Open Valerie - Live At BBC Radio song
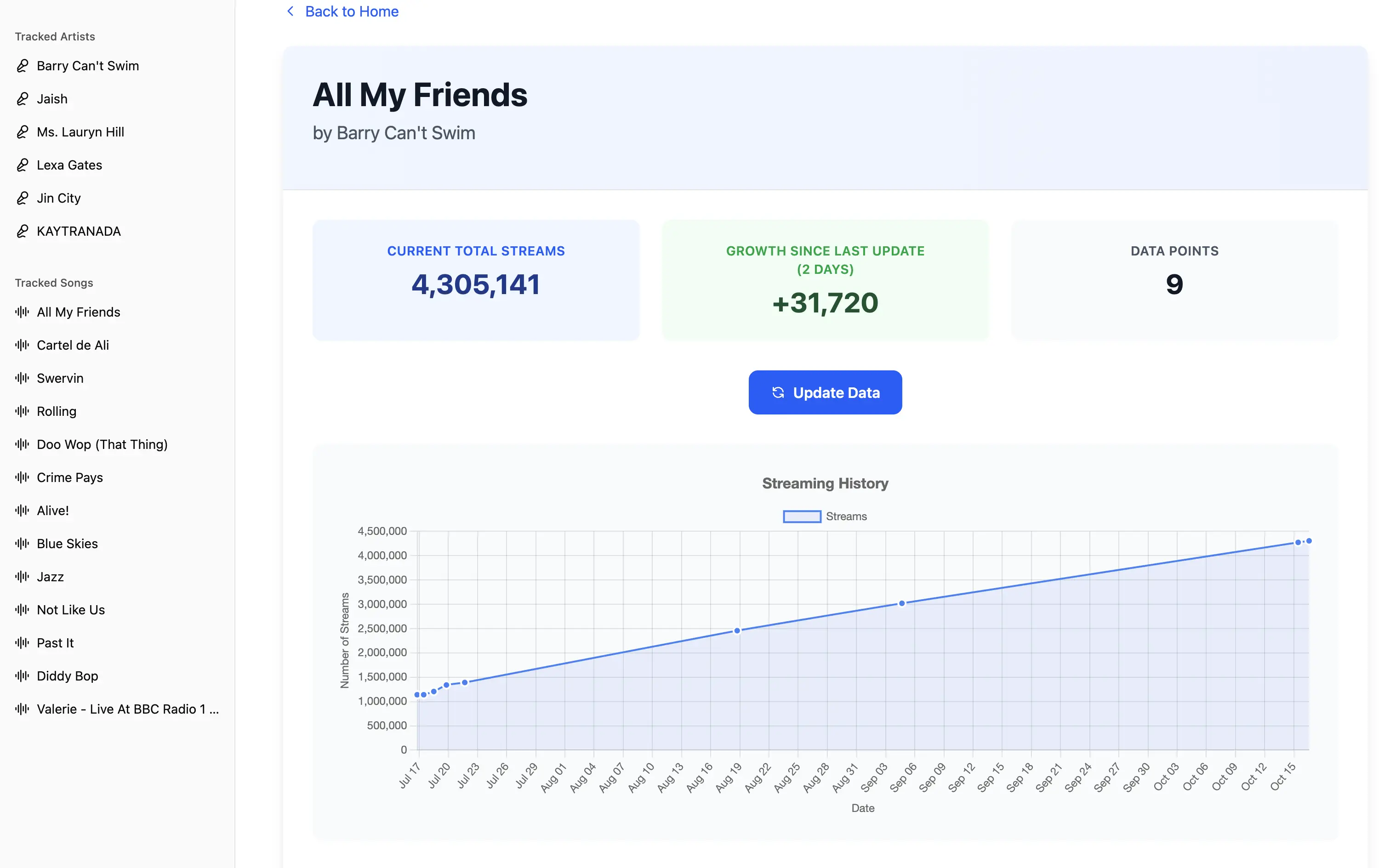This screenshot has width=1390, height=868. click(x=127, y=709)
